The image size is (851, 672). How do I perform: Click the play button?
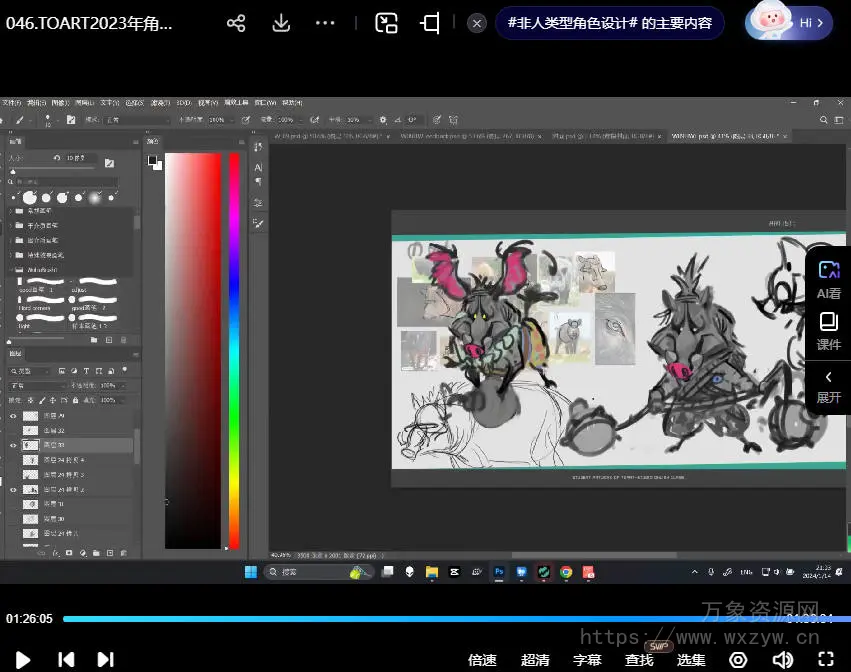click(x=23, y=659)
